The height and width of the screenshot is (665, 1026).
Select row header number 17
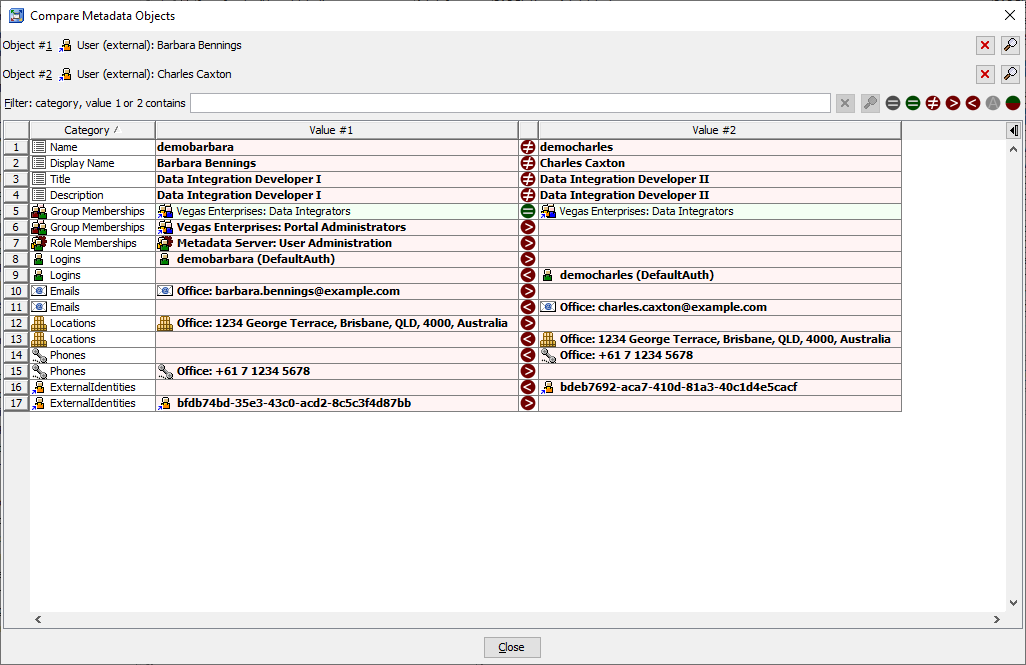coord(16,403)
